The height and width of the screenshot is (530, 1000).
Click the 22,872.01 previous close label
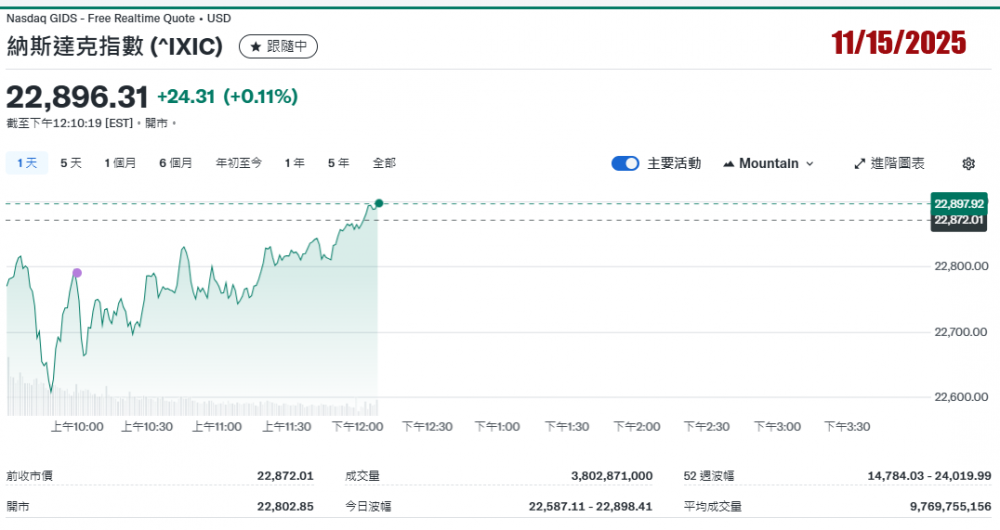(959, 220)
